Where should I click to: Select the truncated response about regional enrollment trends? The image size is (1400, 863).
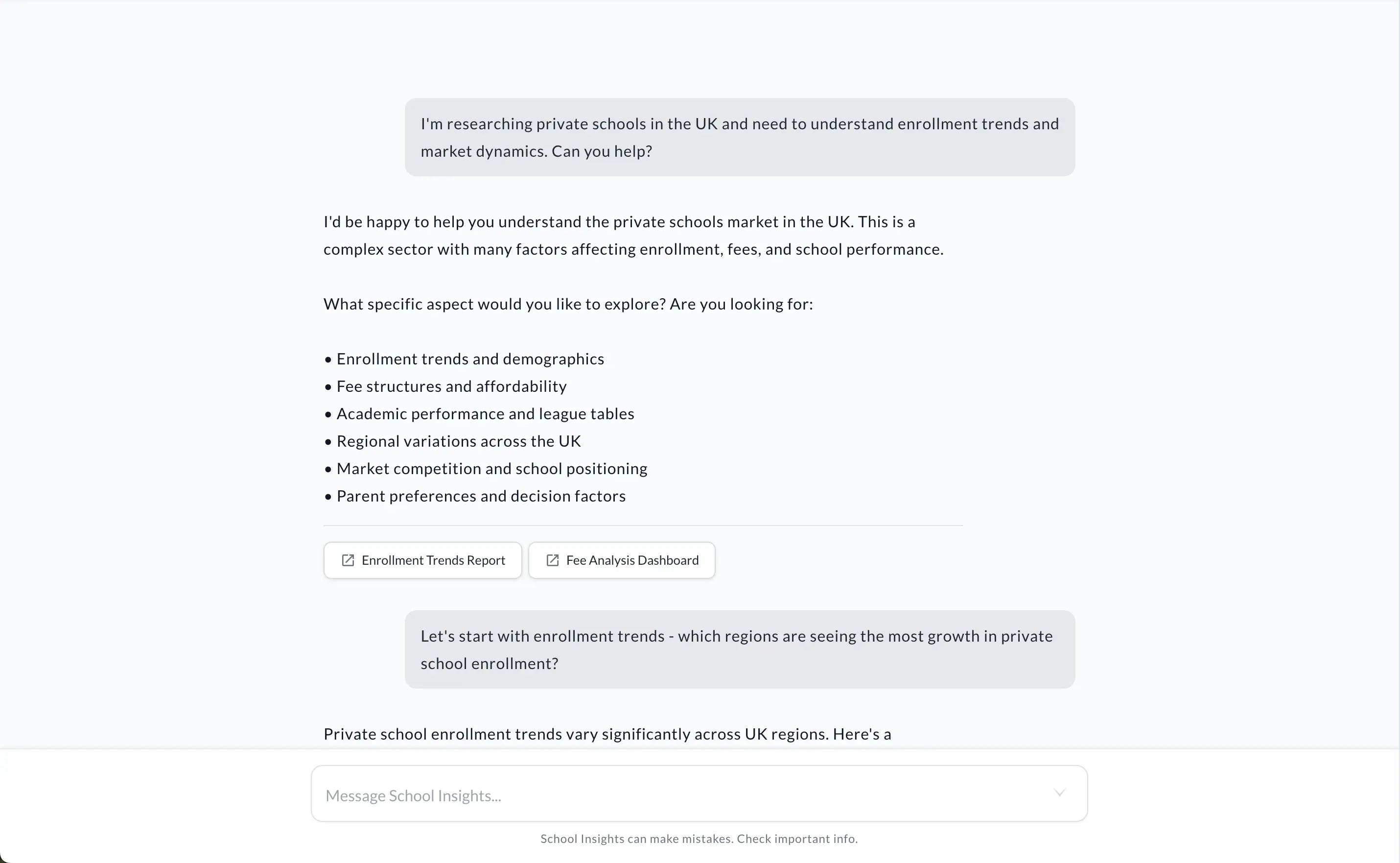tap(607, 734)
